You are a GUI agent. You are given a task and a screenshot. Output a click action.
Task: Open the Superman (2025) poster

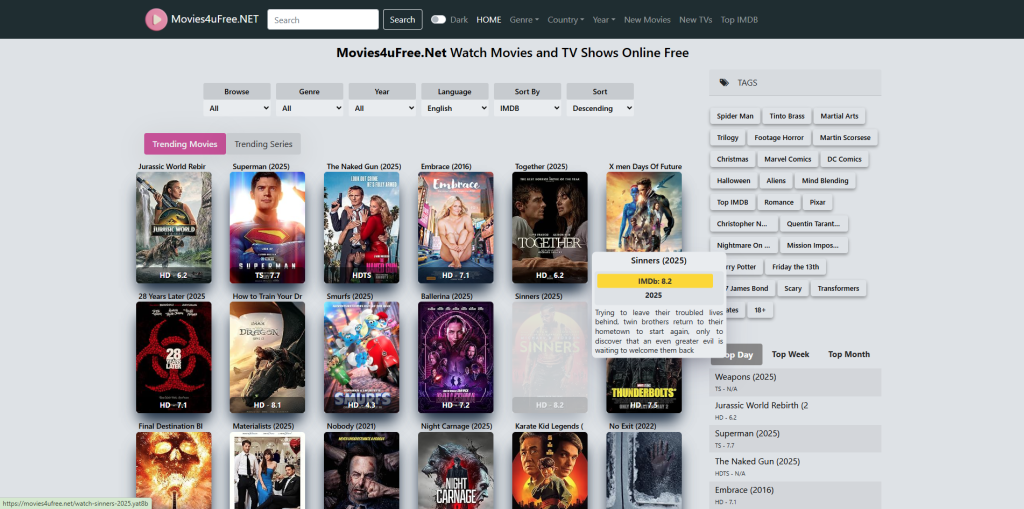267,227
